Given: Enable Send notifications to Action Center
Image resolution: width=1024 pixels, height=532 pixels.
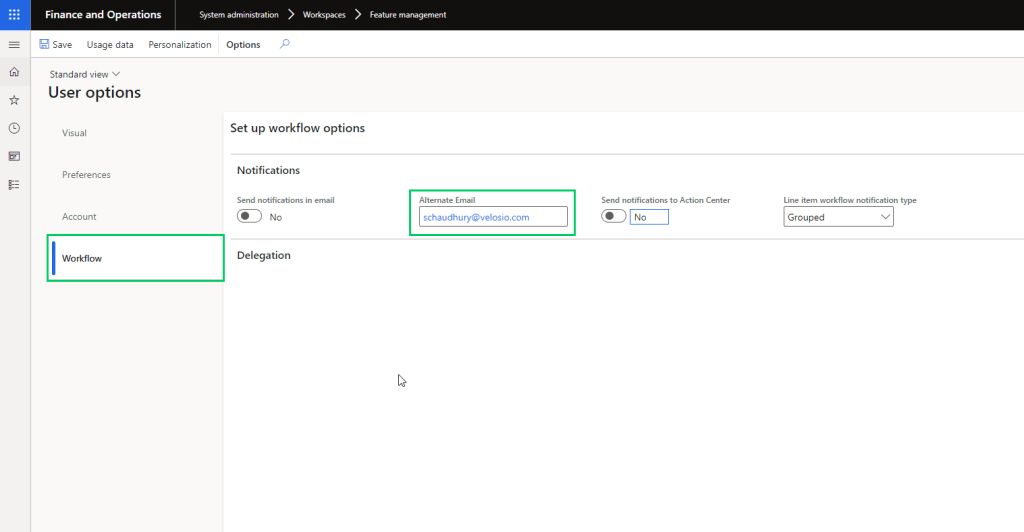Looking at the screenshot, I should [x=614, y=217].
